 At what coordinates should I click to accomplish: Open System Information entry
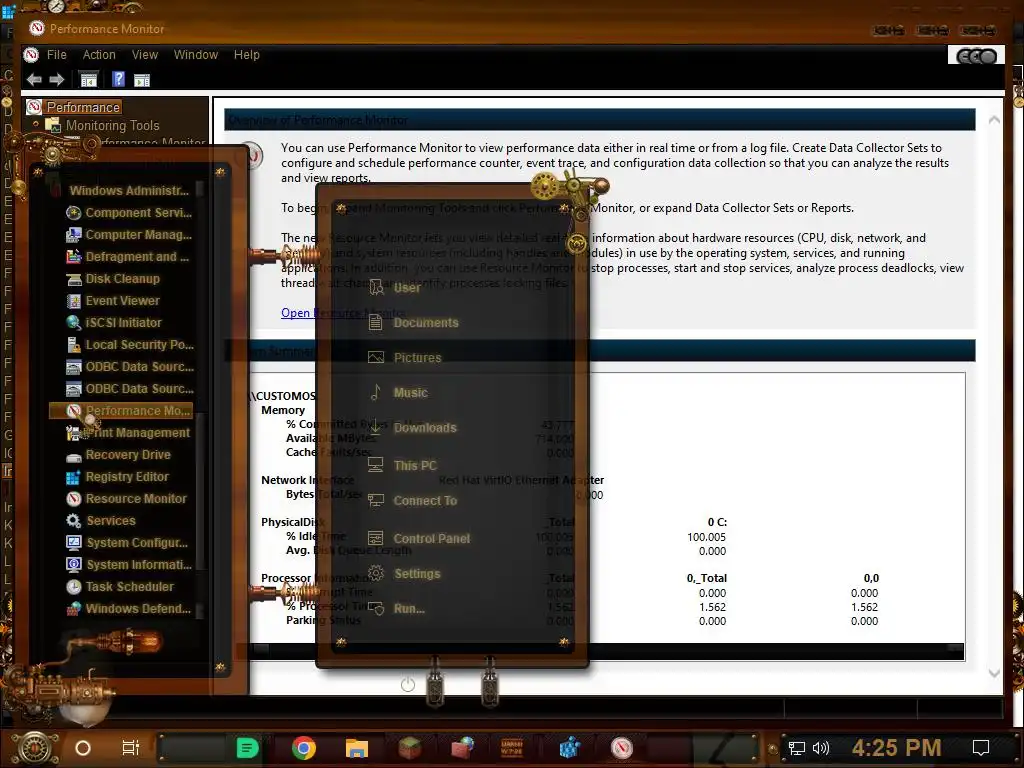pyautogui.click(x=129, y=565)
